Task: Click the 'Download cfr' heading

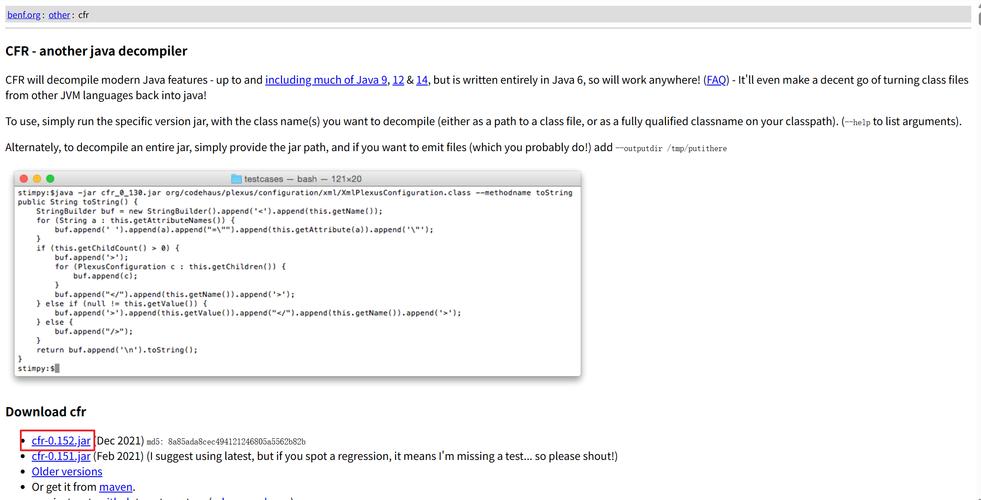Action: (x=46, y=412)
